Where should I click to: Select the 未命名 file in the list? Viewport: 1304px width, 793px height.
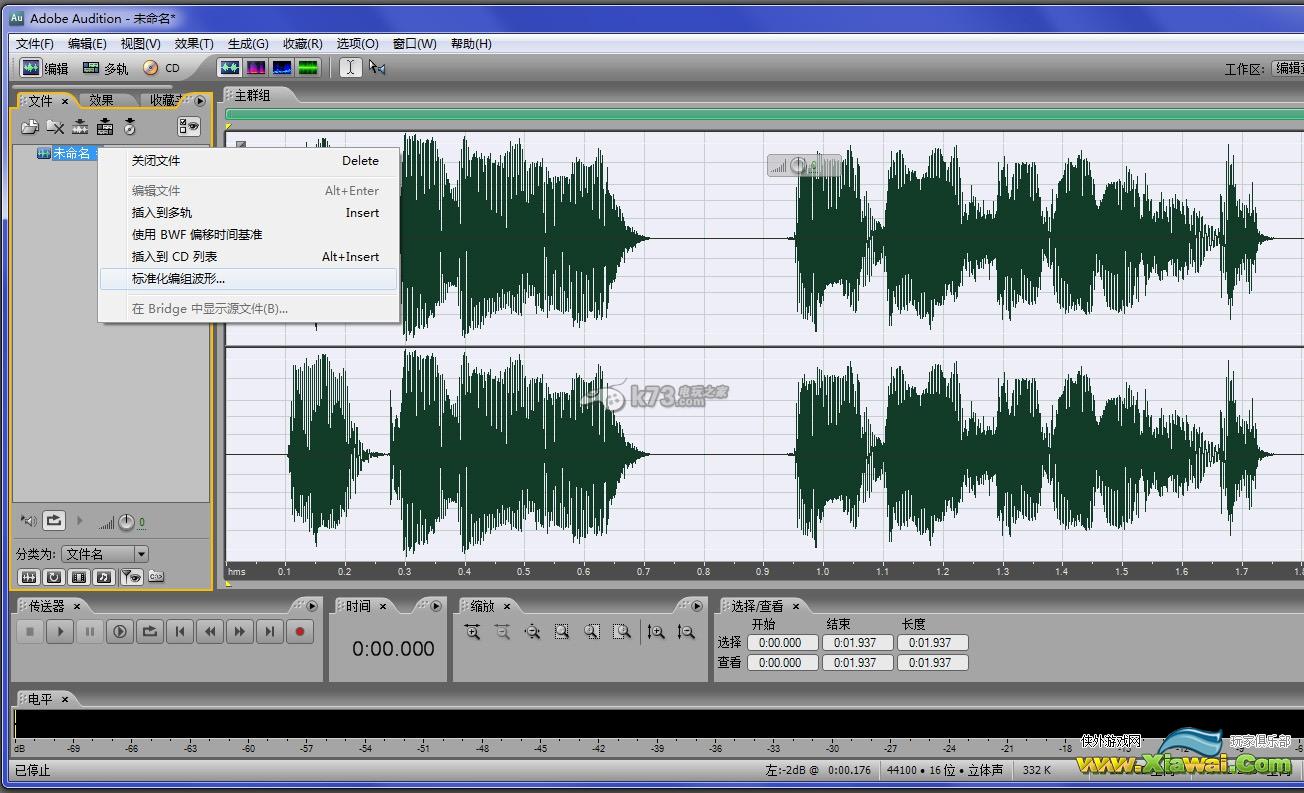[x=71, y=153]
